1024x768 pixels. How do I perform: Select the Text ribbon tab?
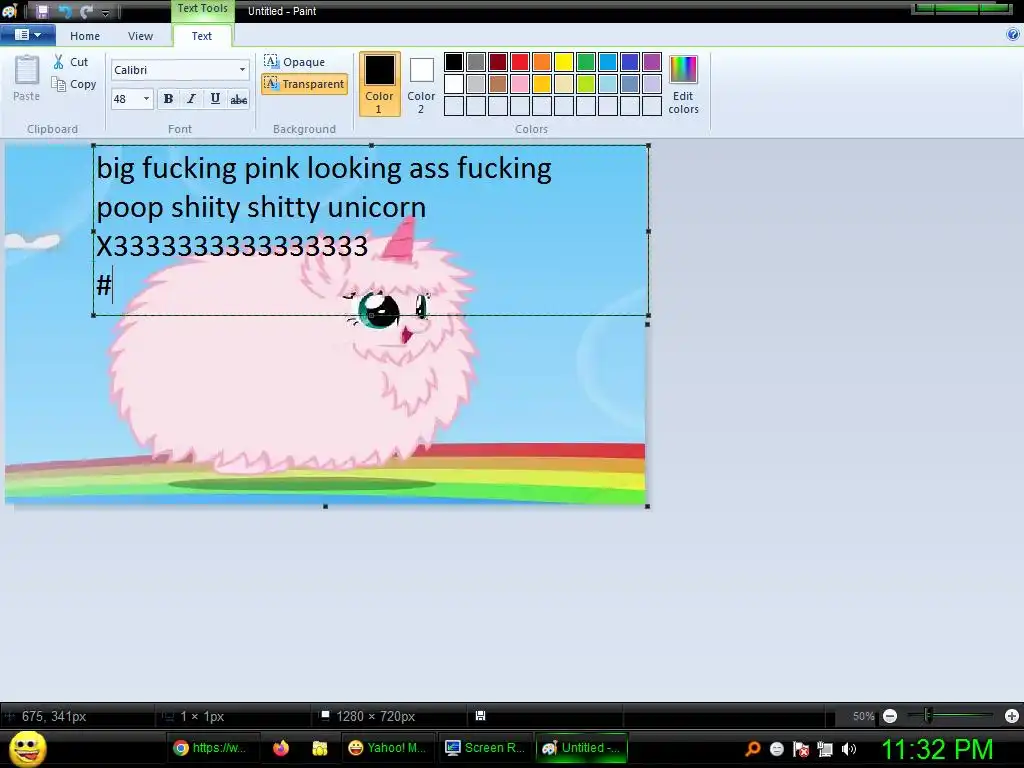click(201, 36)
